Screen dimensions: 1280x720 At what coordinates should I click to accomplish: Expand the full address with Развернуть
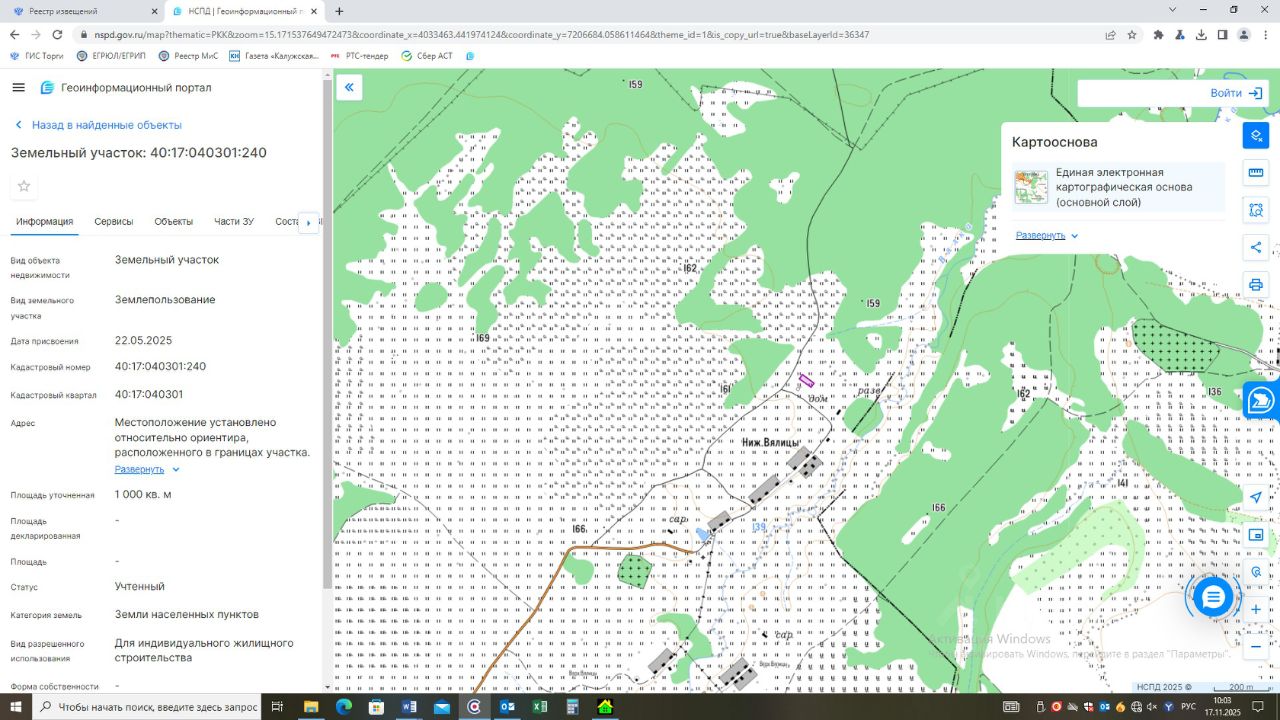click(x=147, y=469)
